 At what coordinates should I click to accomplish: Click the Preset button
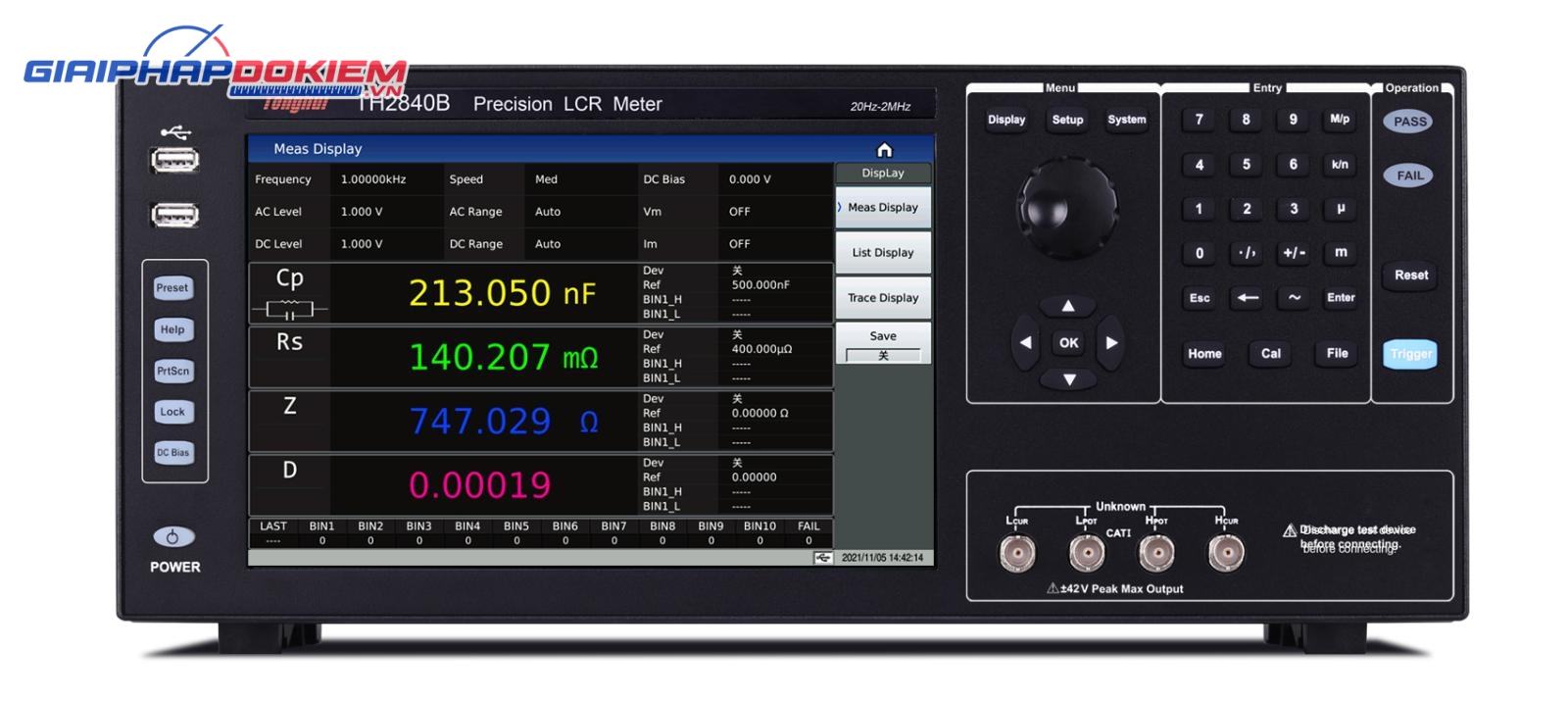point(172,288)
